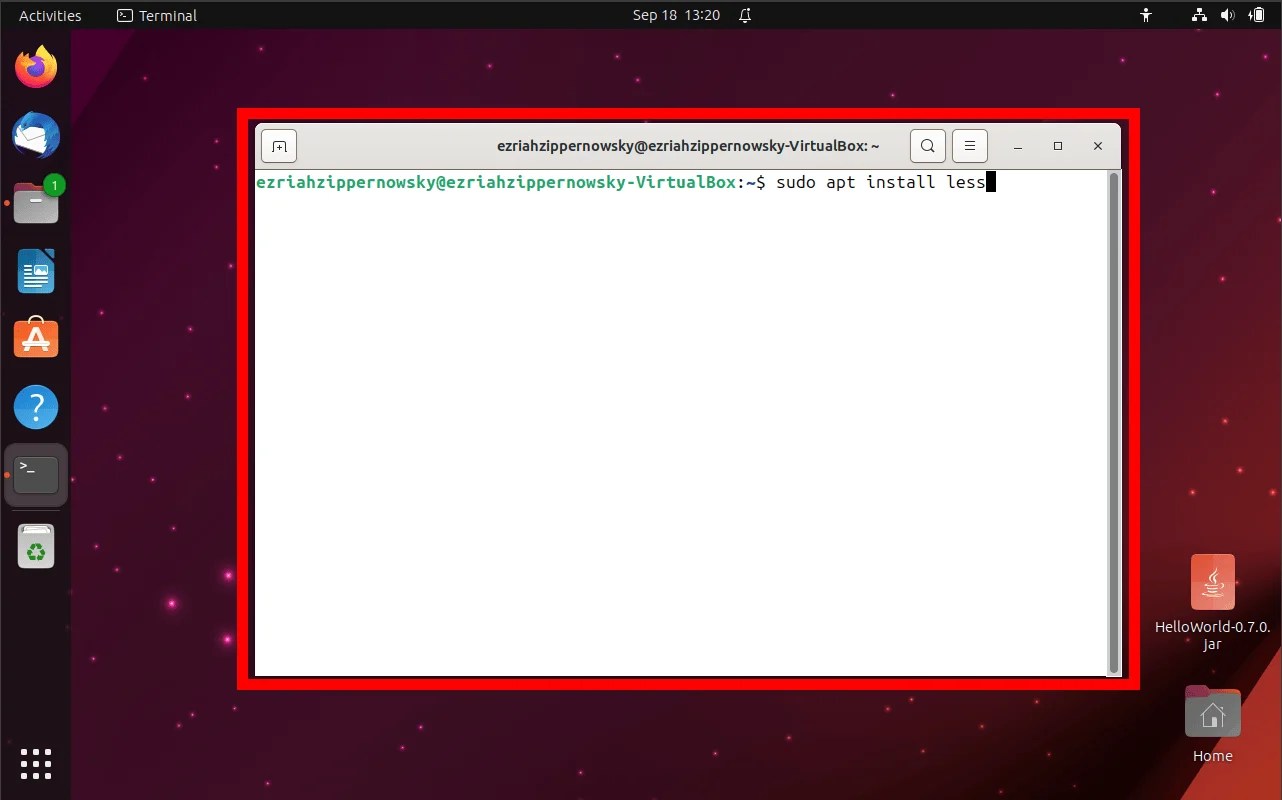
Task: Click the volume indicator icon
Action: pyautogui.click(x=1228, y=15)
